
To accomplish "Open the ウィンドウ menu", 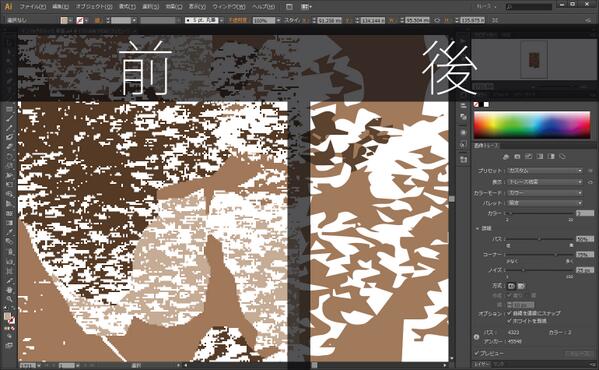I will tap(229, 6).
